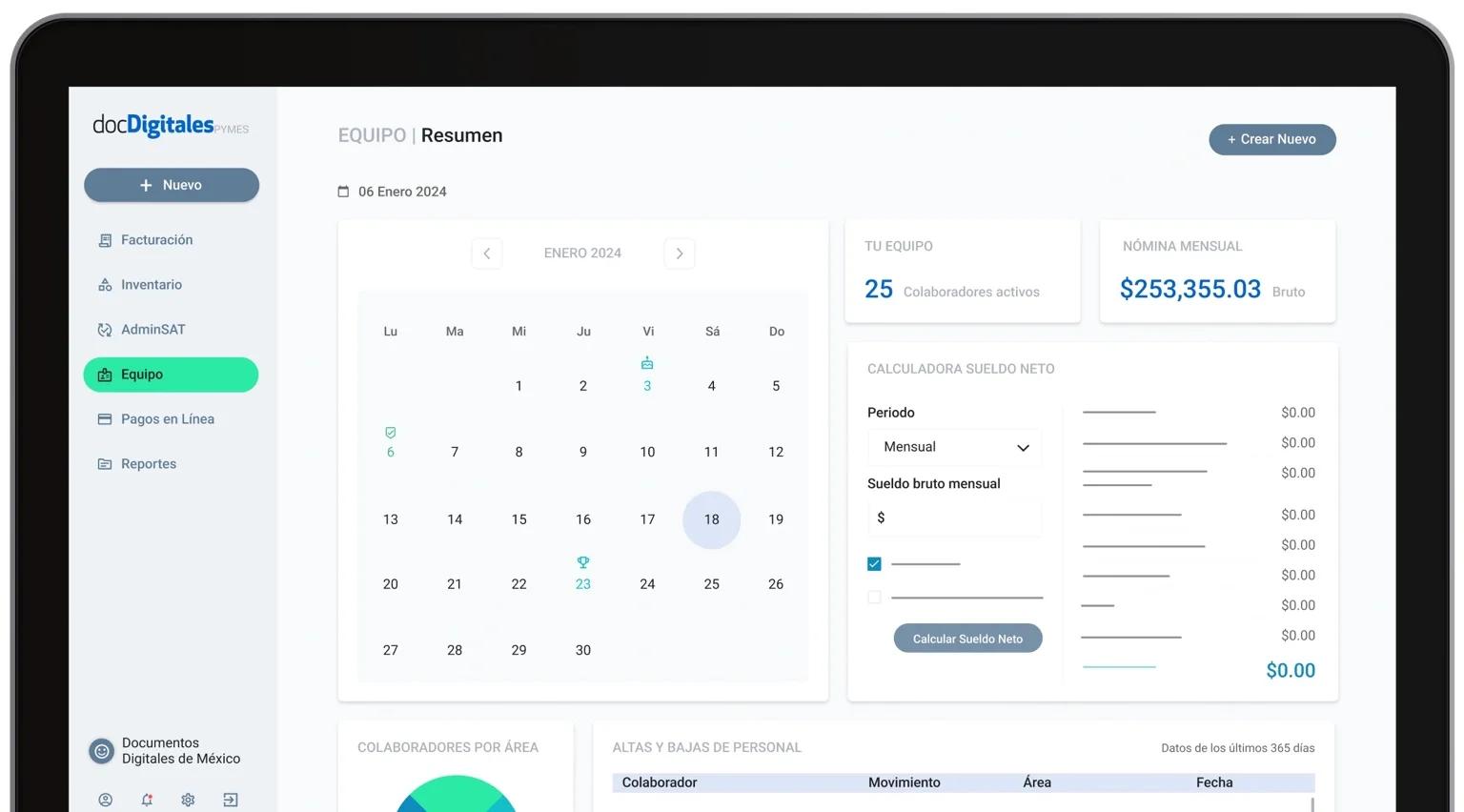Open the Periodo dropdown showing Mensual
Image resolution: width=1464 pixels, height=812 pixels.
pyautogui.click(x=954, y=447)
